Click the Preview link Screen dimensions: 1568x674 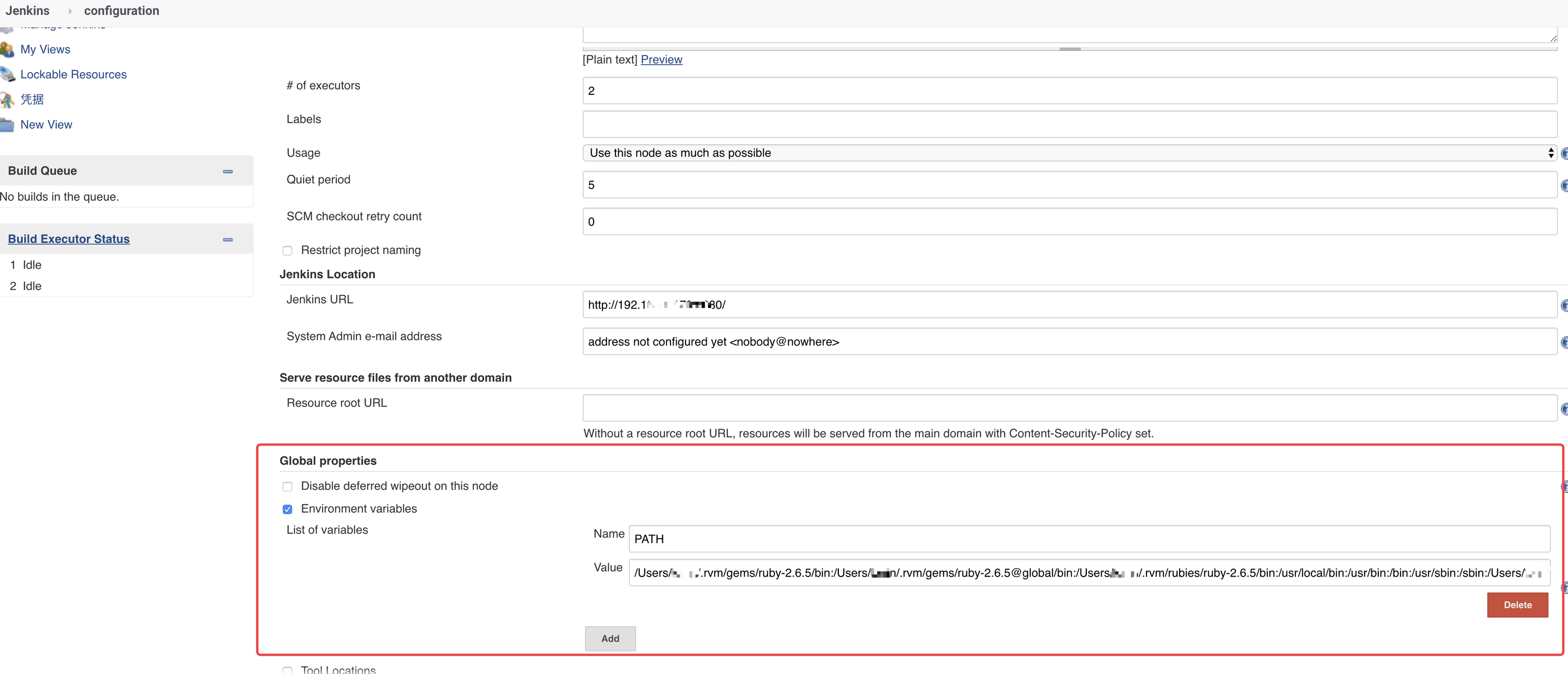point(661,60)
